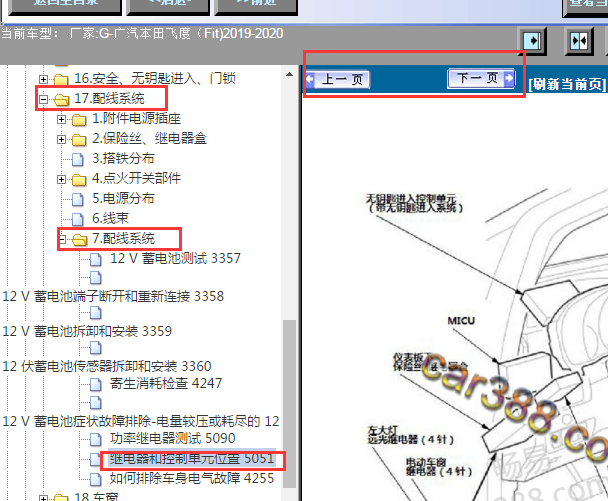Click document icon beside 蓄电池测试 3357

[x=96, y=259]
